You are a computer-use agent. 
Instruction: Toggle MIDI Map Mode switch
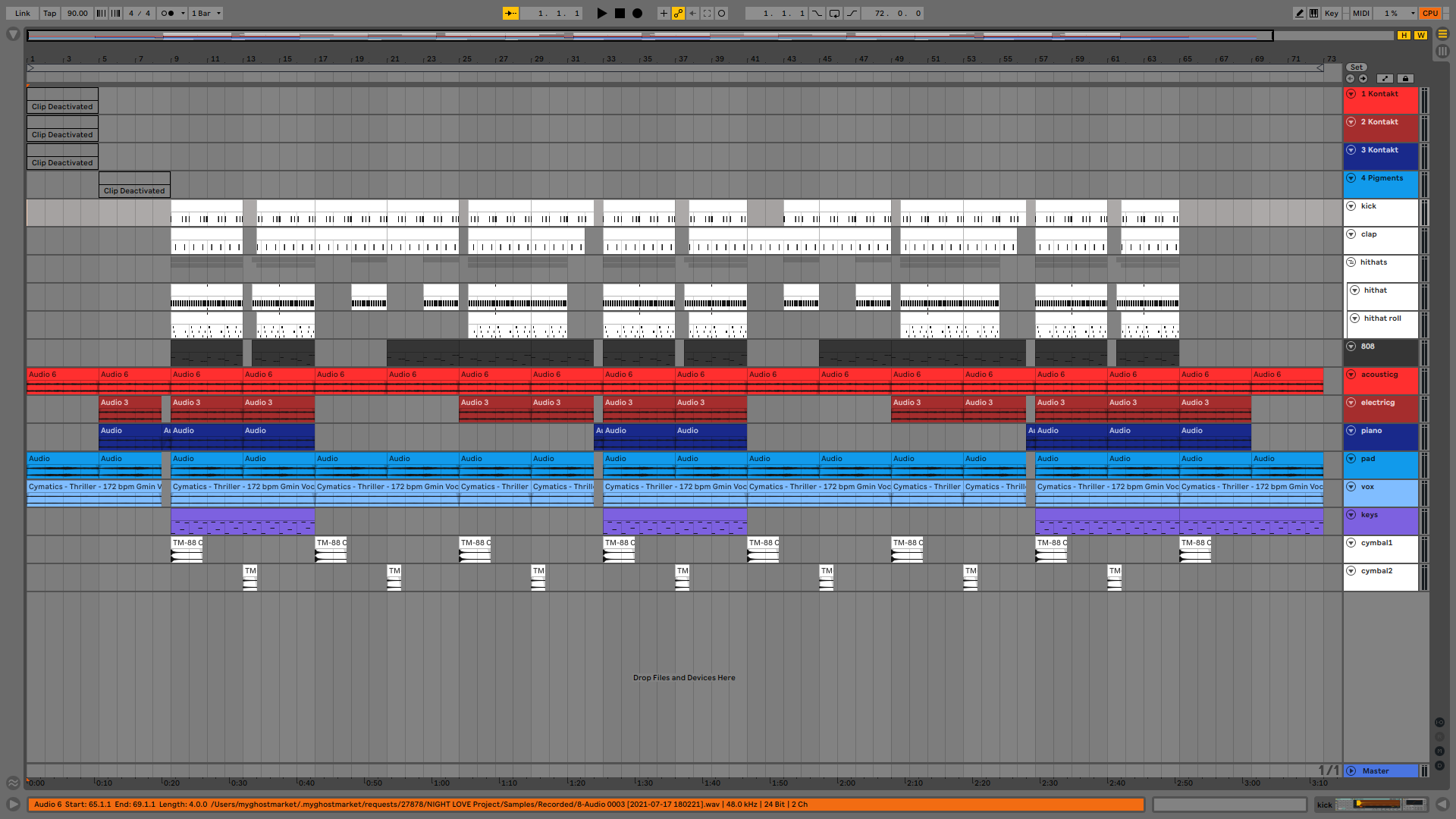tap(1361, 13)
